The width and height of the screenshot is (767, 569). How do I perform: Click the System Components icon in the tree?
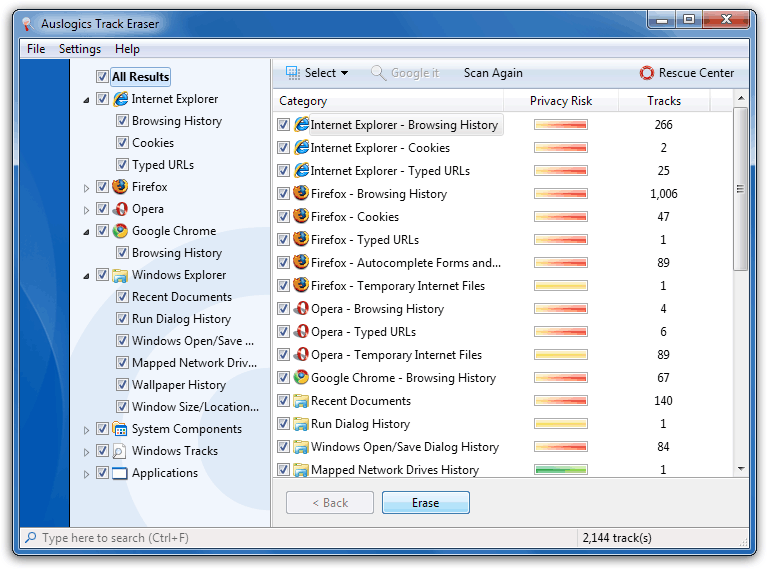(x=120, y=429)
